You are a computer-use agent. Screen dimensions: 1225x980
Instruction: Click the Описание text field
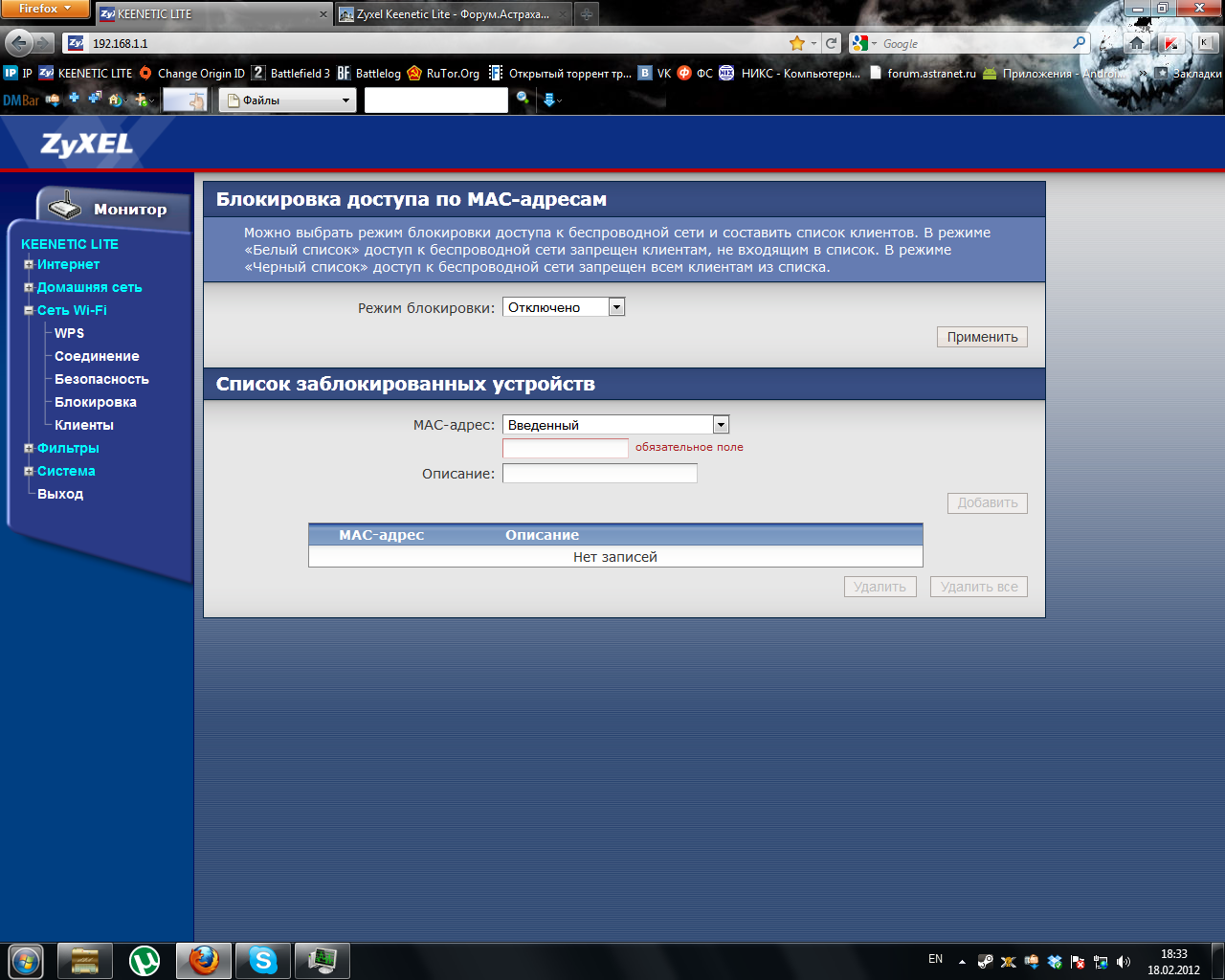pos(600,474)
